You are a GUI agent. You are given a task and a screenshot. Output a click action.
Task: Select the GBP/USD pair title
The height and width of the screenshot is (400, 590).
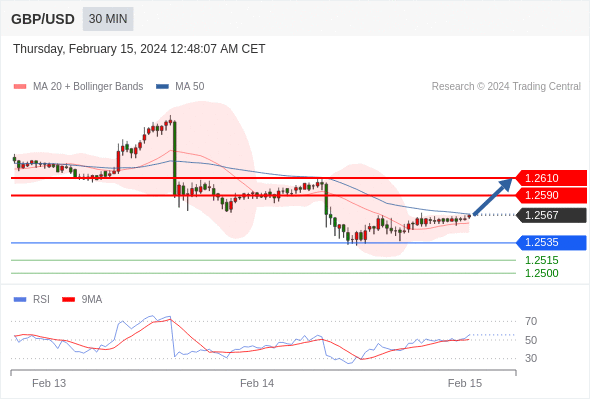(x=43, y=19)
